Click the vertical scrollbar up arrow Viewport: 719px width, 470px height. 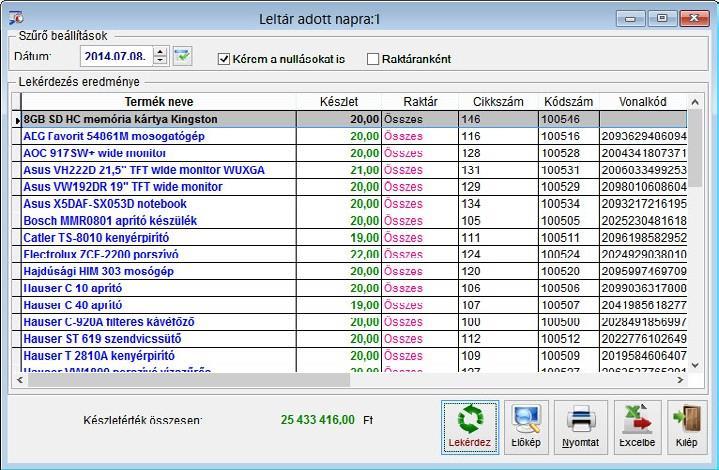tap(695, 102)
